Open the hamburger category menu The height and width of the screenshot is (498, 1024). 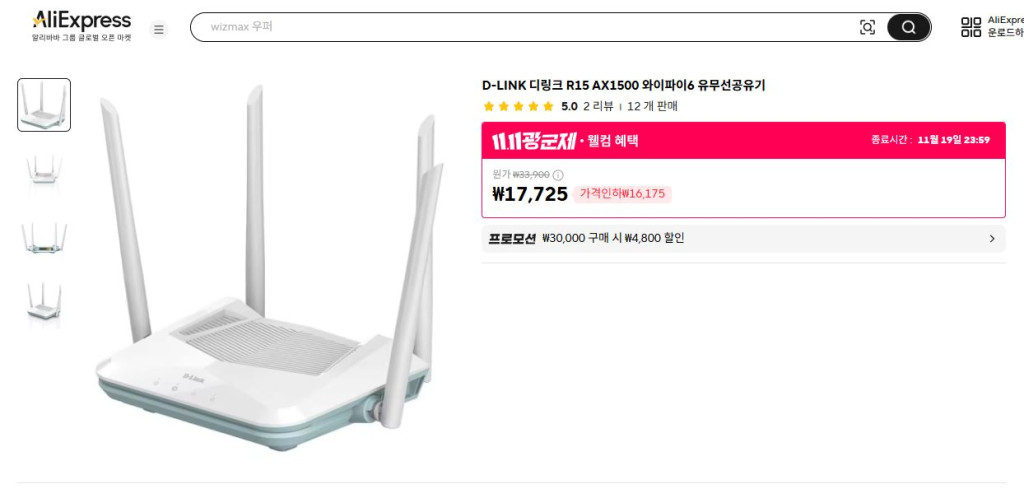pyautogui.click(x=158, y=29)
